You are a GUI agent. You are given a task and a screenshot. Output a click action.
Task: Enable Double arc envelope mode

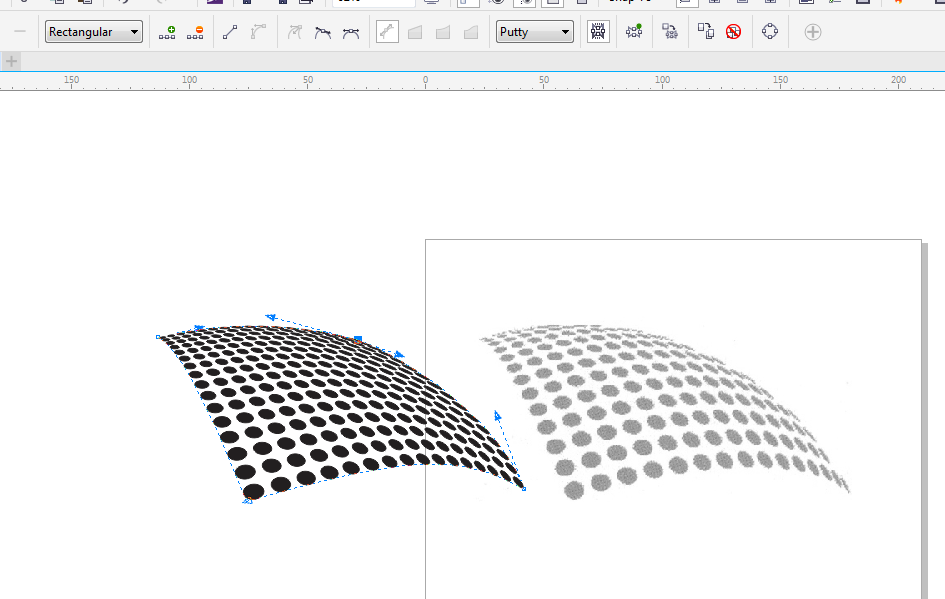click(x=471, y=32)
